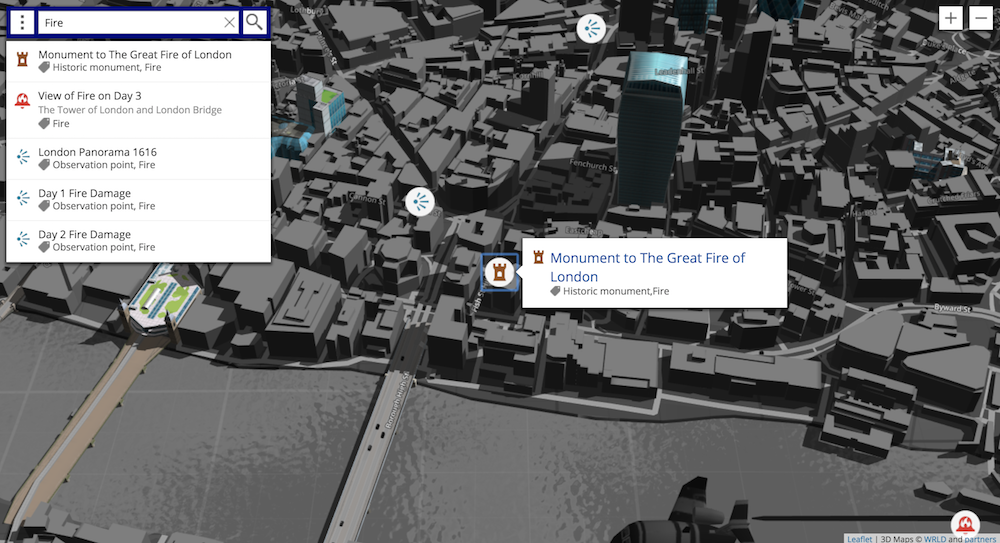Click the observation marker at the map's top edge

click(592, 29)
